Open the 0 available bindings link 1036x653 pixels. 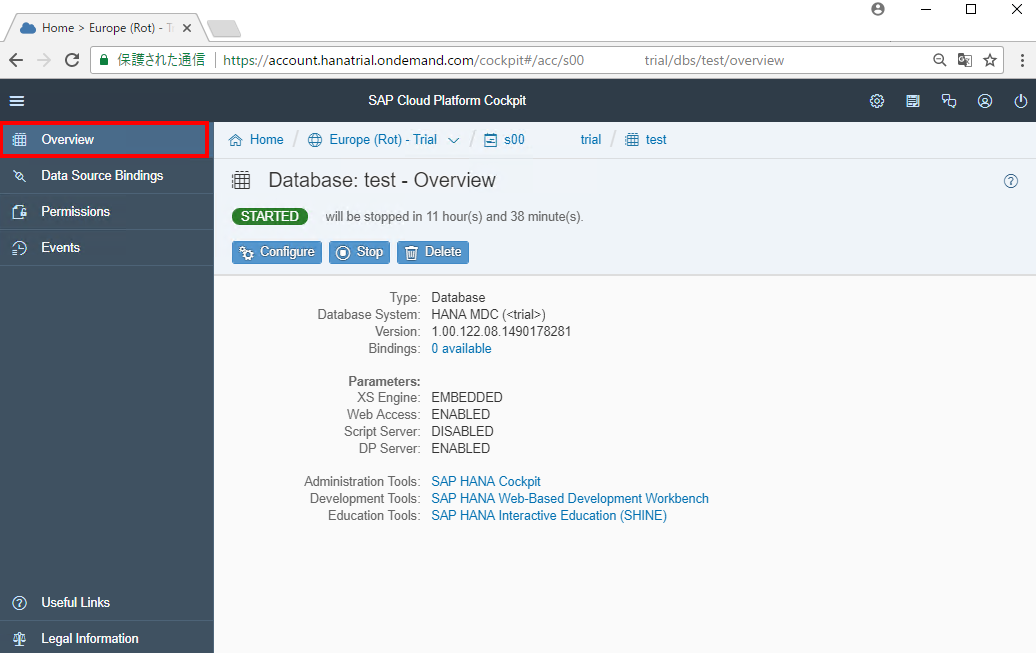click(461, 349)
